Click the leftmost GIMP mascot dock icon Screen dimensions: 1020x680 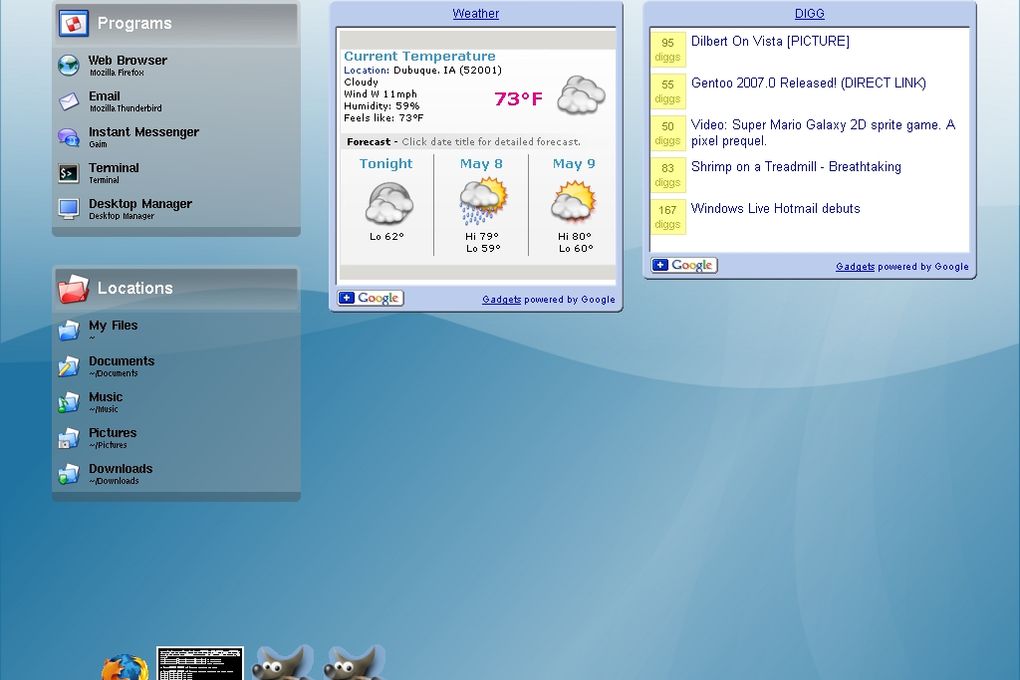282,663
